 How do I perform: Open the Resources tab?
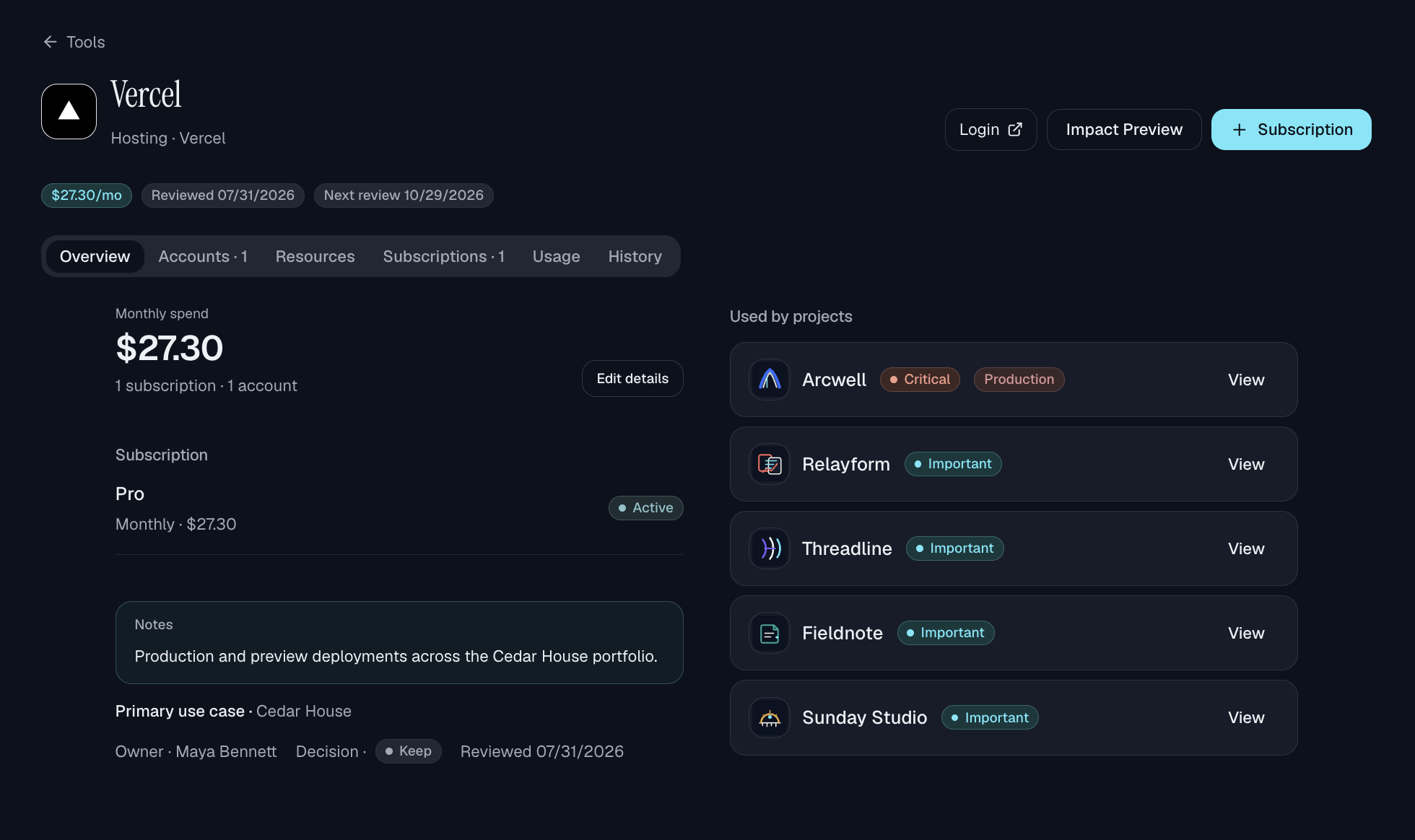pos(315,256)
